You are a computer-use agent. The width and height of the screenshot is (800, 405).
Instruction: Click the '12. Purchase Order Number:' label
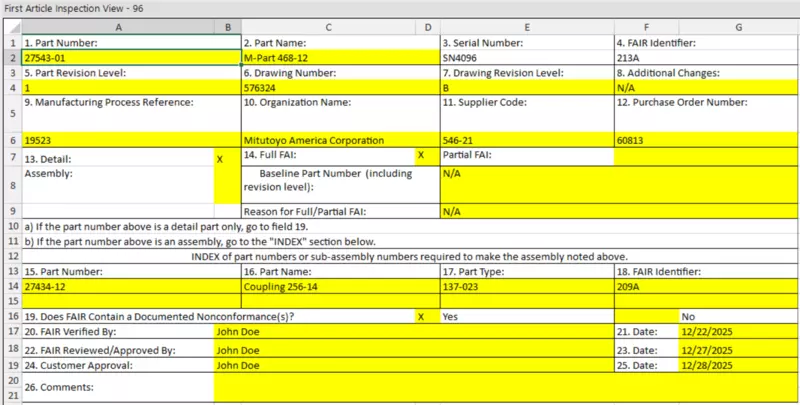pos(682,103)
